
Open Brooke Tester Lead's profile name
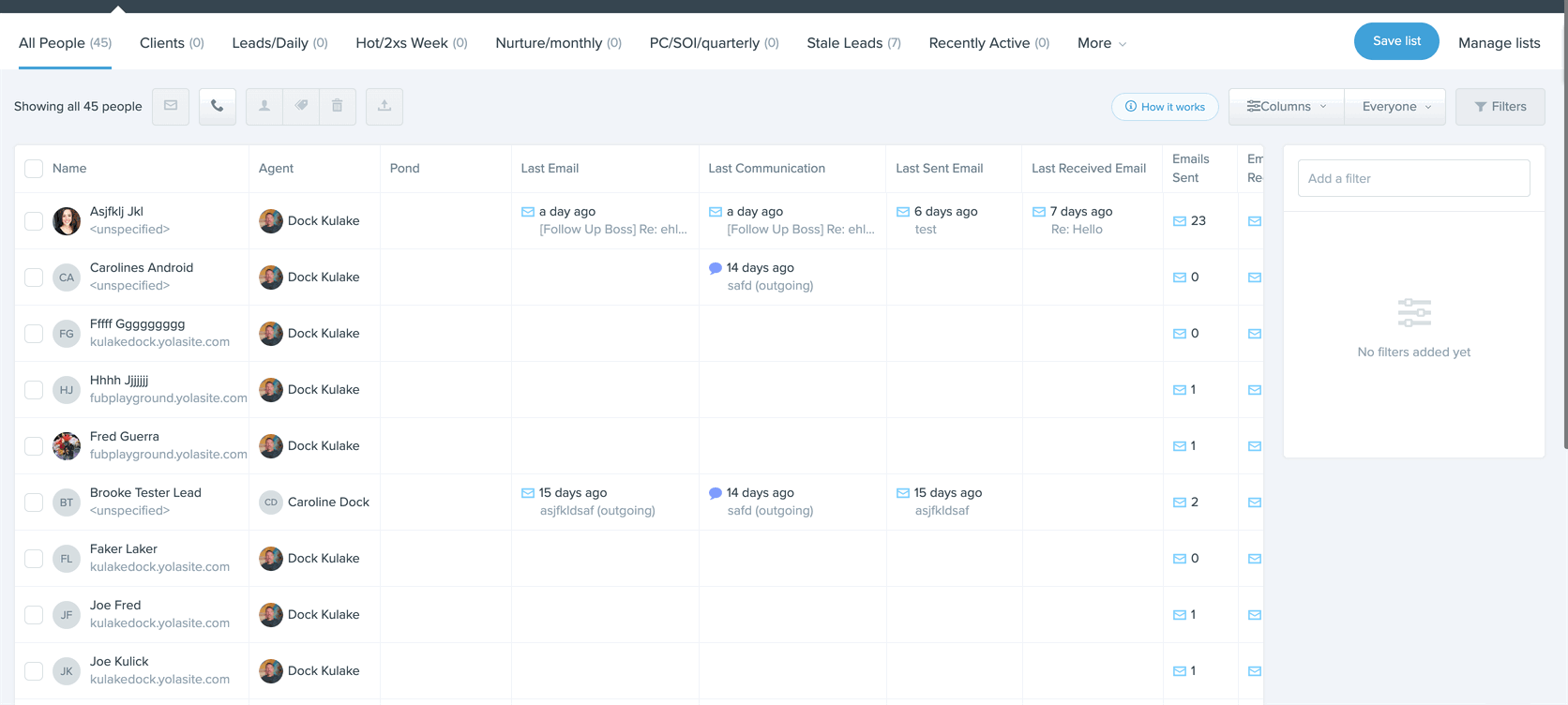pyautogui.click(x=145, y=493)
